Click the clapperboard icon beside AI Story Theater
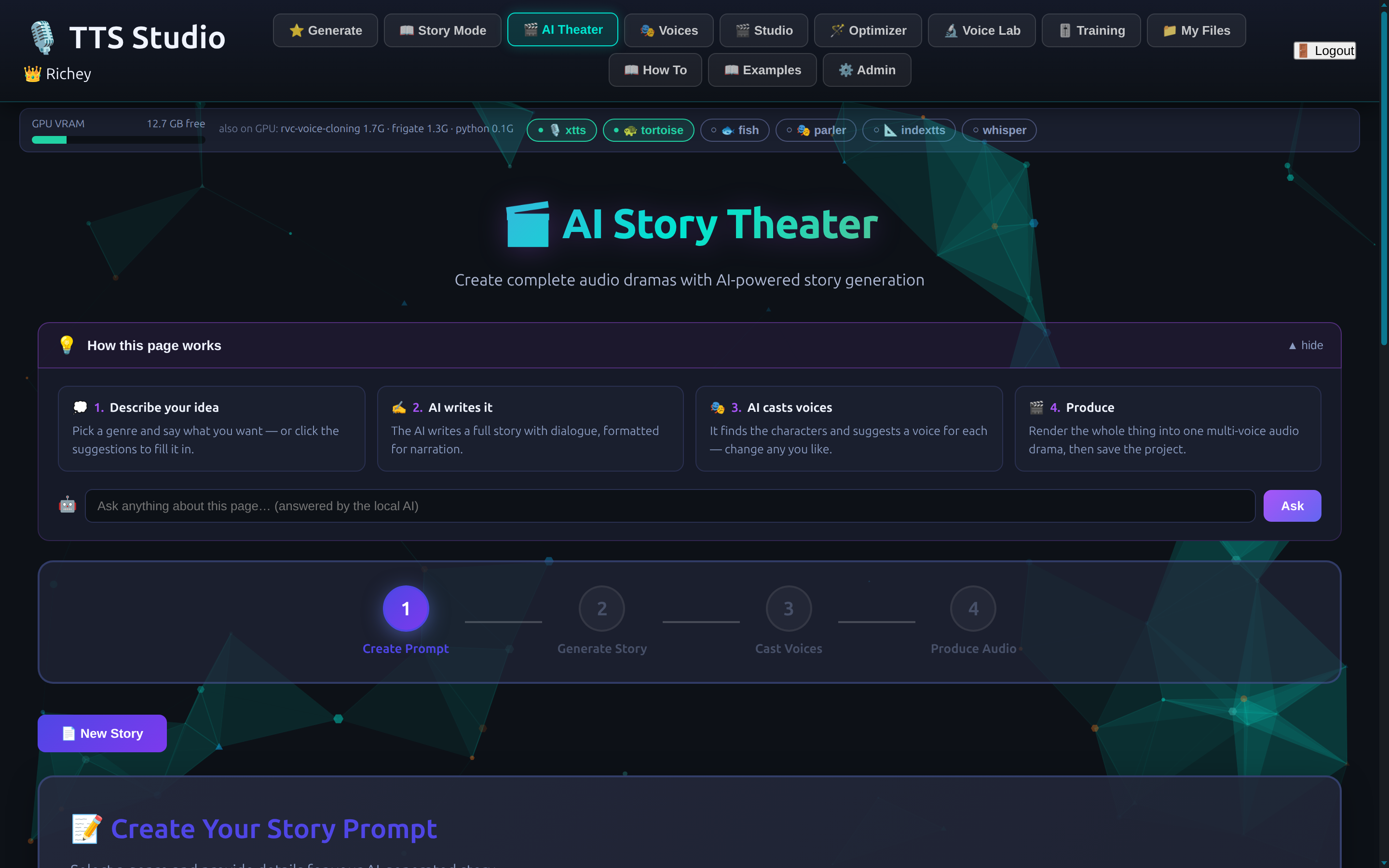 528,224
